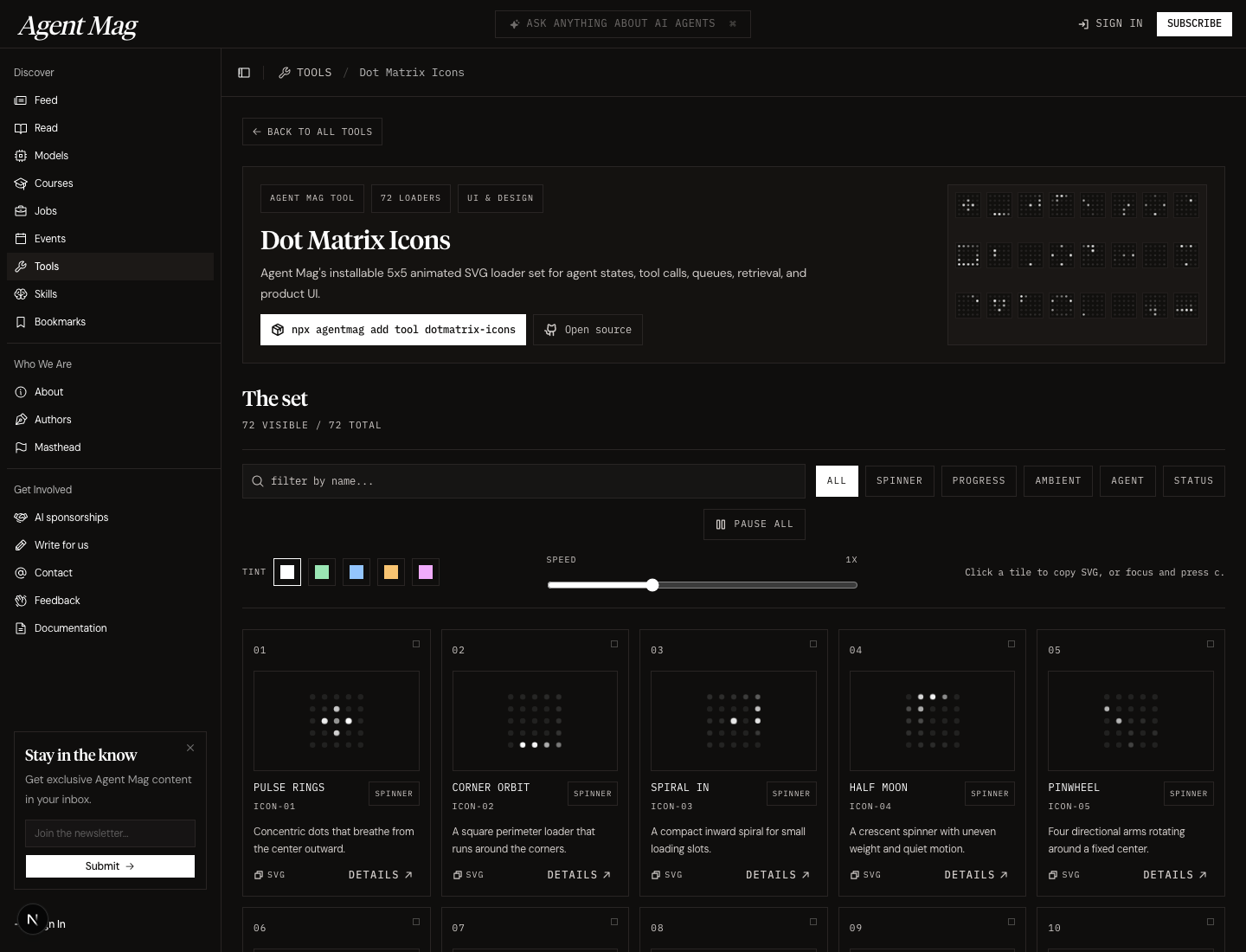
Task: Tick the checkbox on tile 01
Action: (x=416, y=644)
